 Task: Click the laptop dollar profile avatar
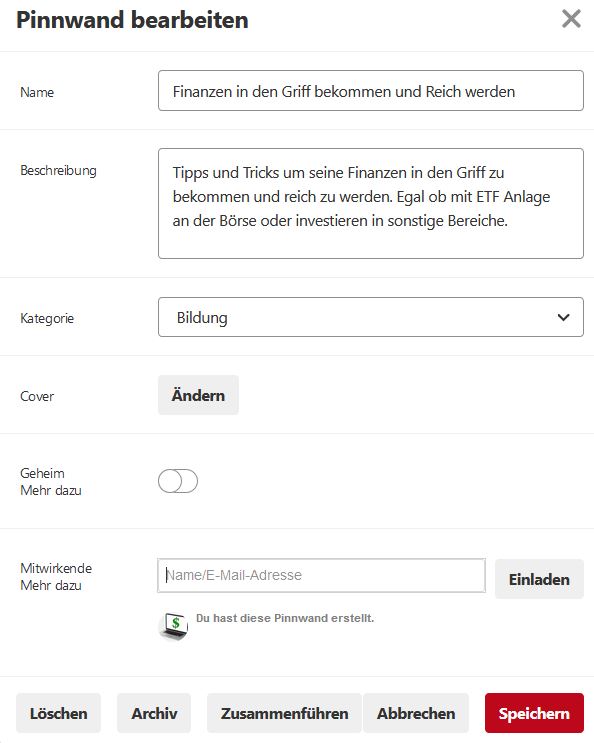(x=173, y=625)
